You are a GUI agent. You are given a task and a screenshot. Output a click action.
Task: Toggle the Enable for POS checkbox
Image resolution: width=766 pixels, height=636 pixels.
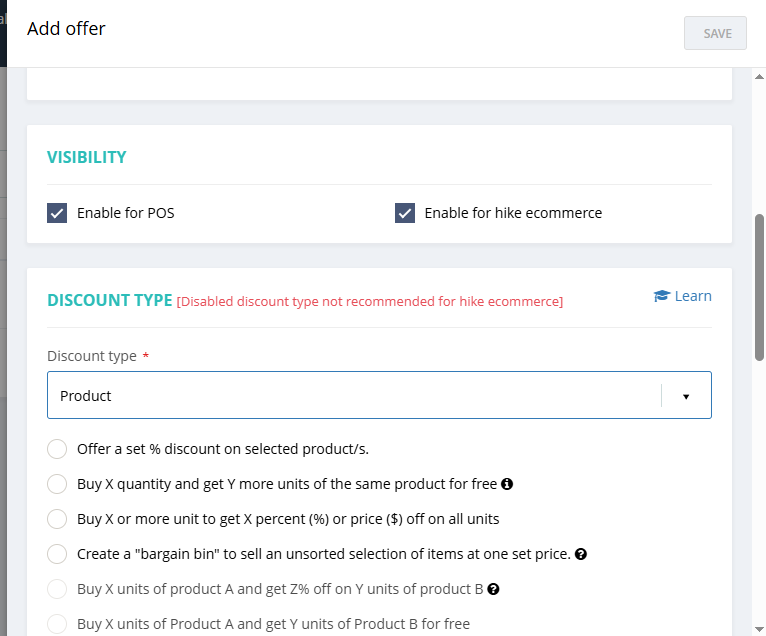click(57, 213)
